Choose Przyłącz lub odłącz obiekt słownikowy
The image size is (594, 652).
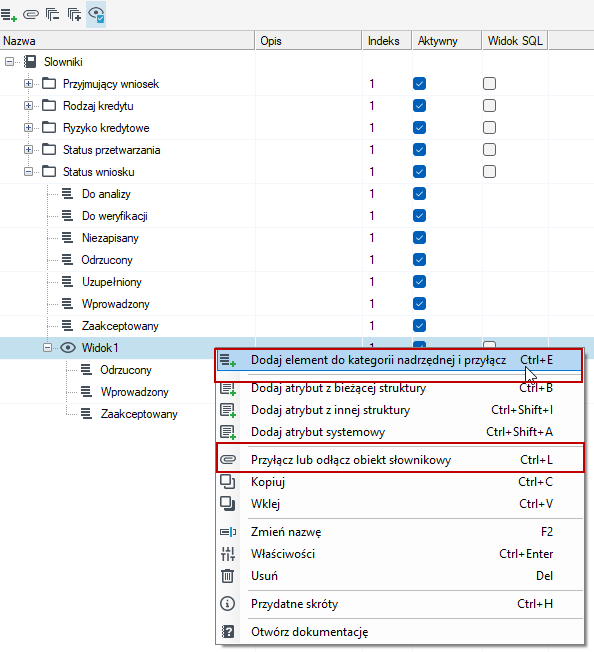399,460
